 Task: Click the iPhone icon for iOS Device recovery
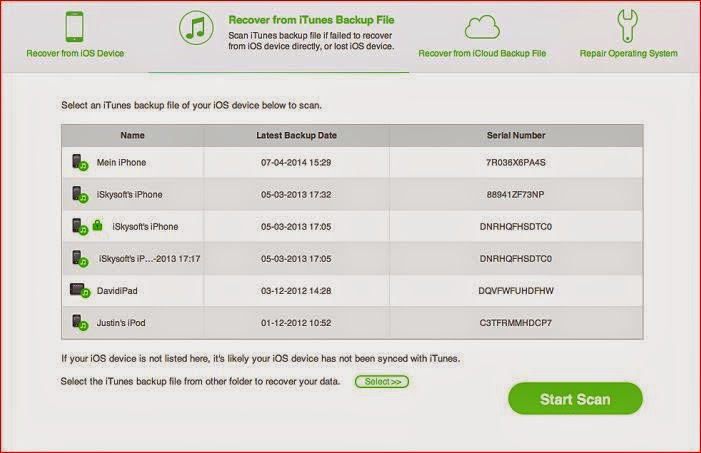74,26
